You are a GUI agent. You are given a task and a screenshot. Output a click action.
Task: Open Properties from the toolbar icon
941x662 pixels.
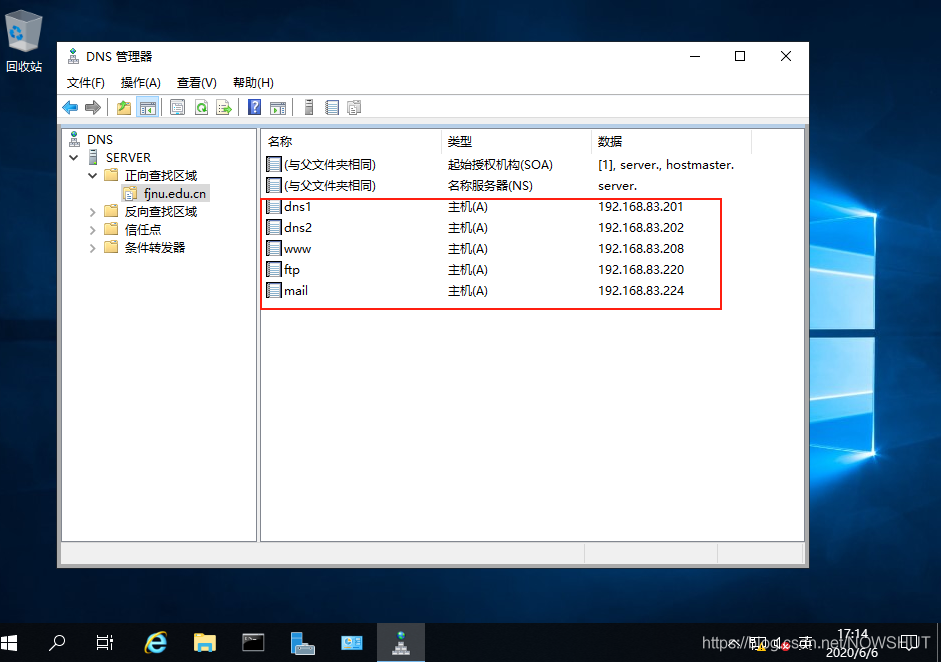178,108
